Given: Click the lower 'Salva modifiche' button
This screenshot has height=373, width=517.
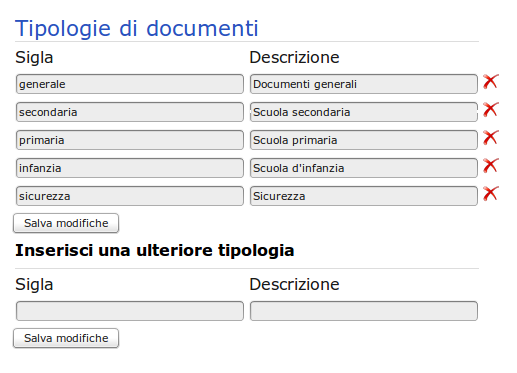Looking at the screenshot, I should pos(66,338).
